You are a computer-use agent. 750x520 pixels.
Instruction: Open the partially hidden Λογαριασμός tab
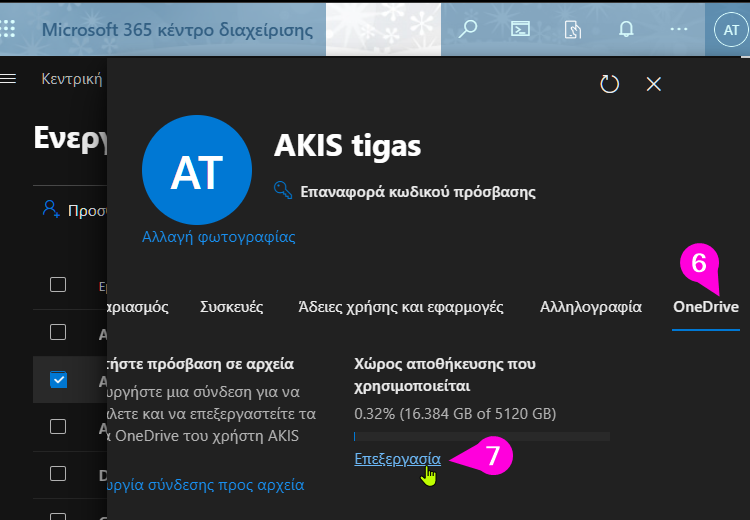click(138, 307)
